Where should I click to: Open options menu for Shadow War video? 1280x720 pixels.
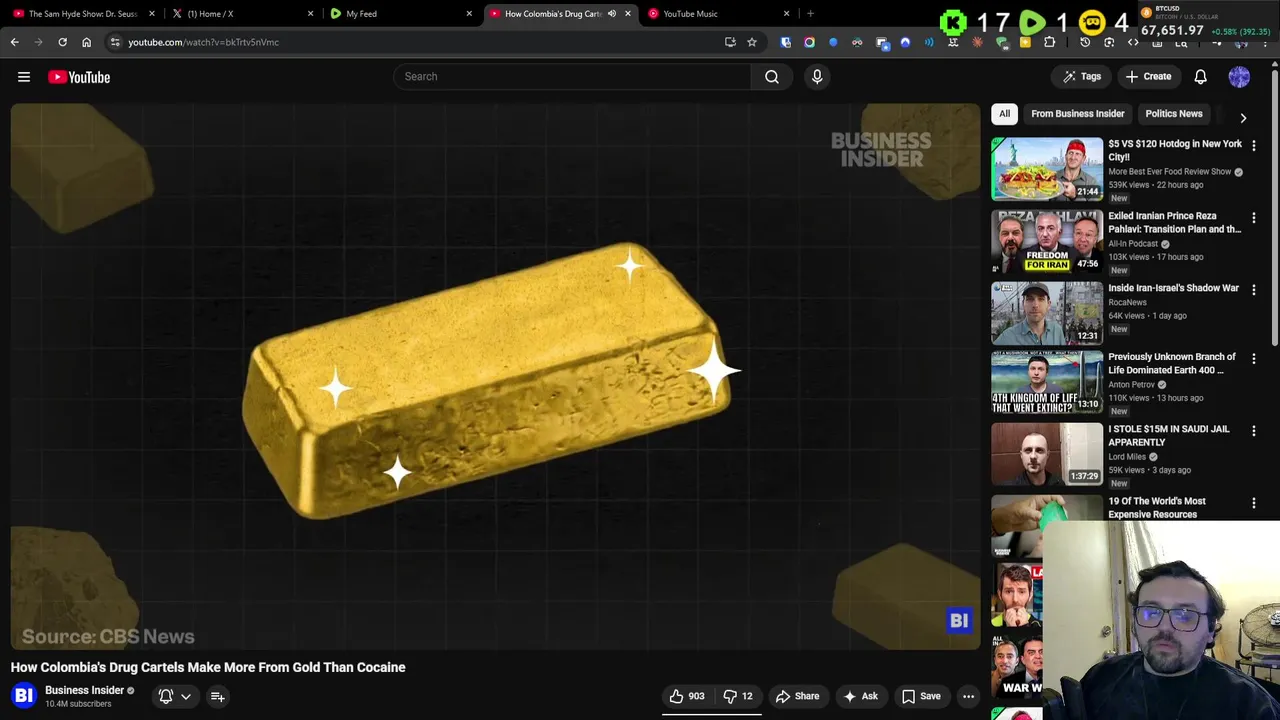pos(1253,290)
